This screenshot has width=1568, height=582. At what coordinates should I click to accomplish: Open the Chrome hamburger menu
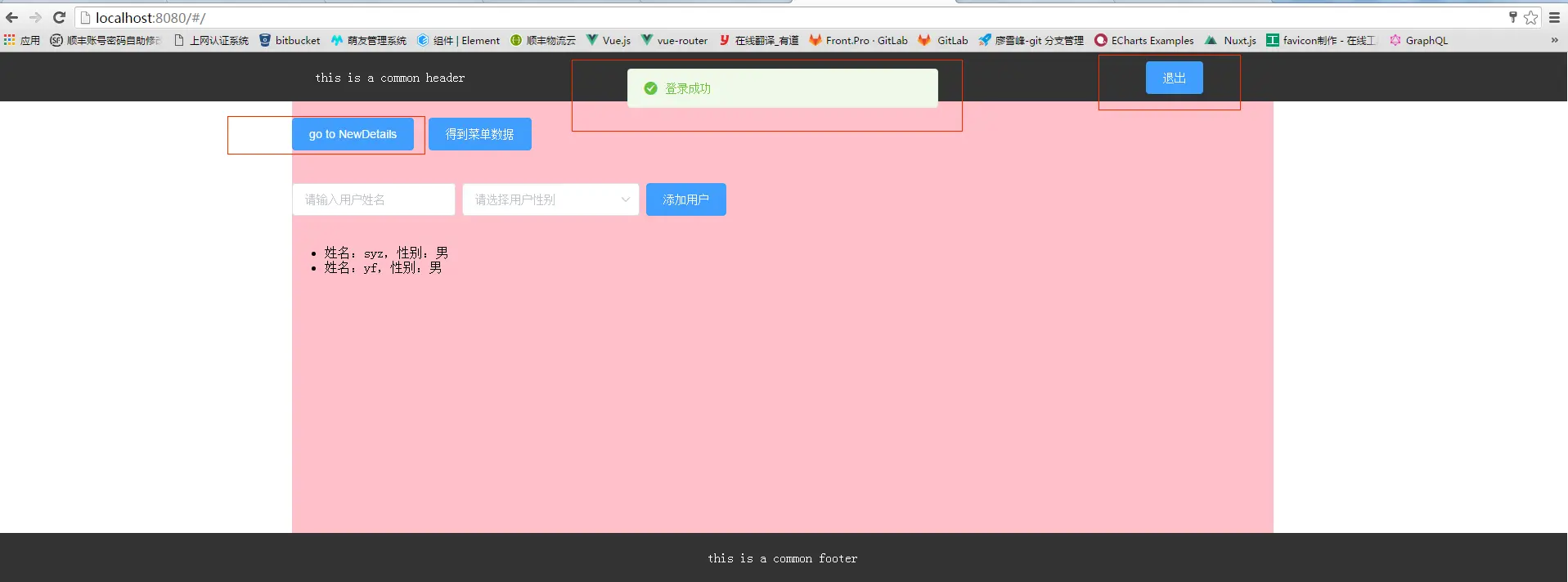(1555, 17)
